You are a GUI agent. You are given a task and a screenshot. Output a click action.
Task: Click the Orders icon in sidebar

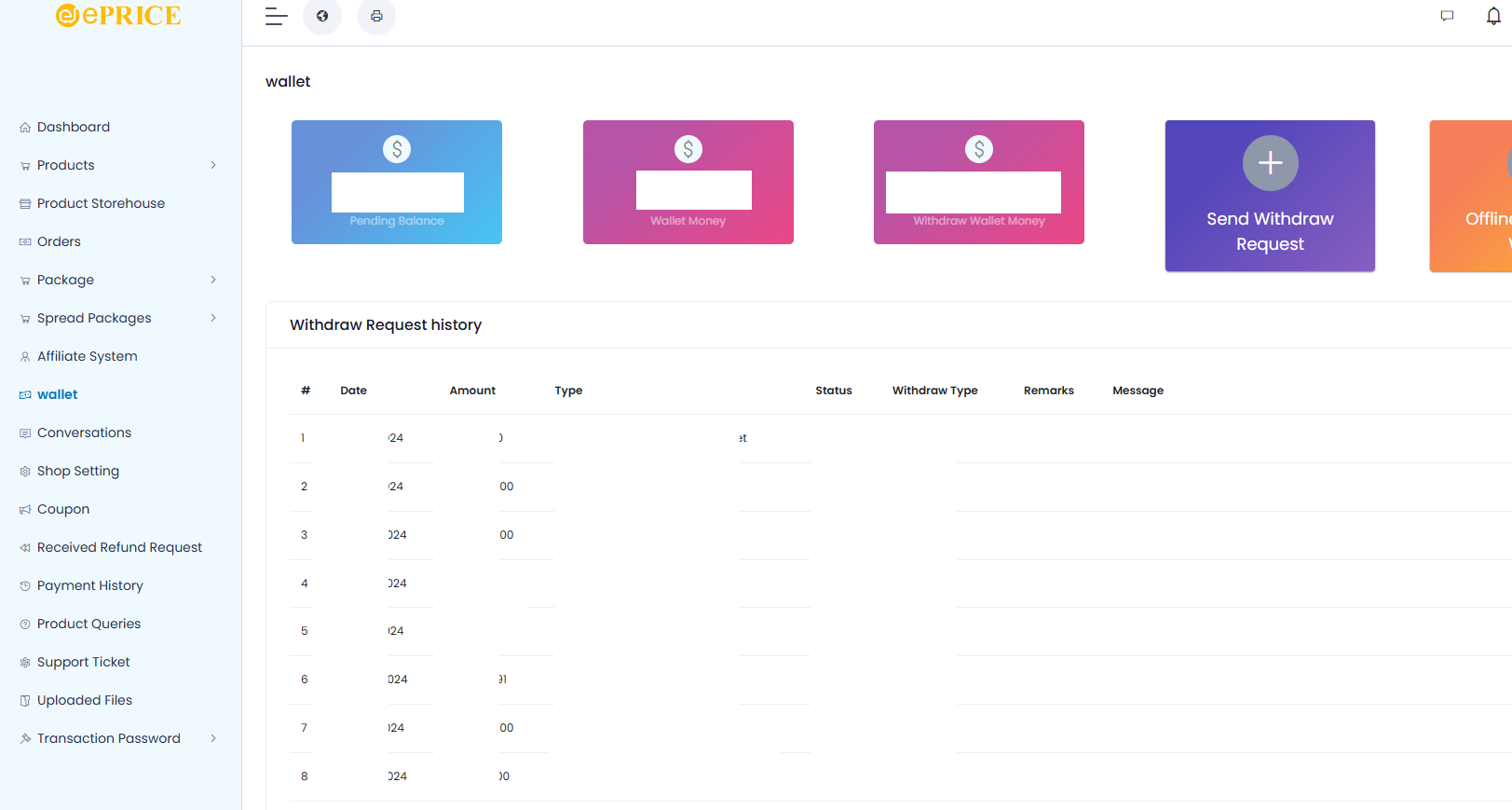tap(25, 242)
